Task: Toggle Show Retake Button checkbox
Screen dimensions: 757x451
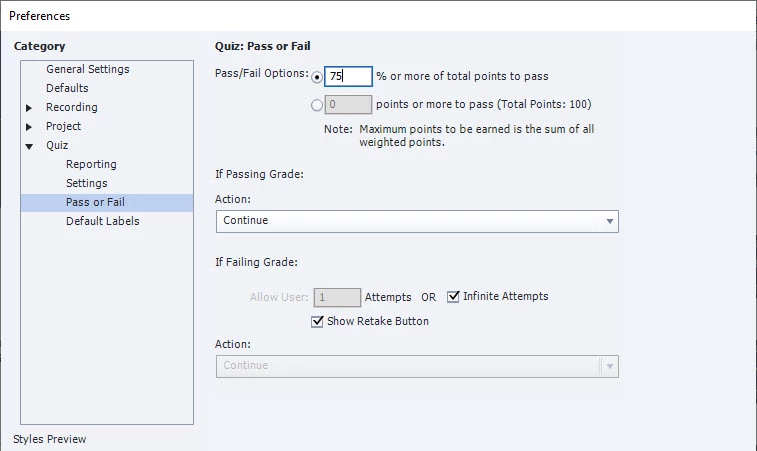Action: click(x=318, y=321)
